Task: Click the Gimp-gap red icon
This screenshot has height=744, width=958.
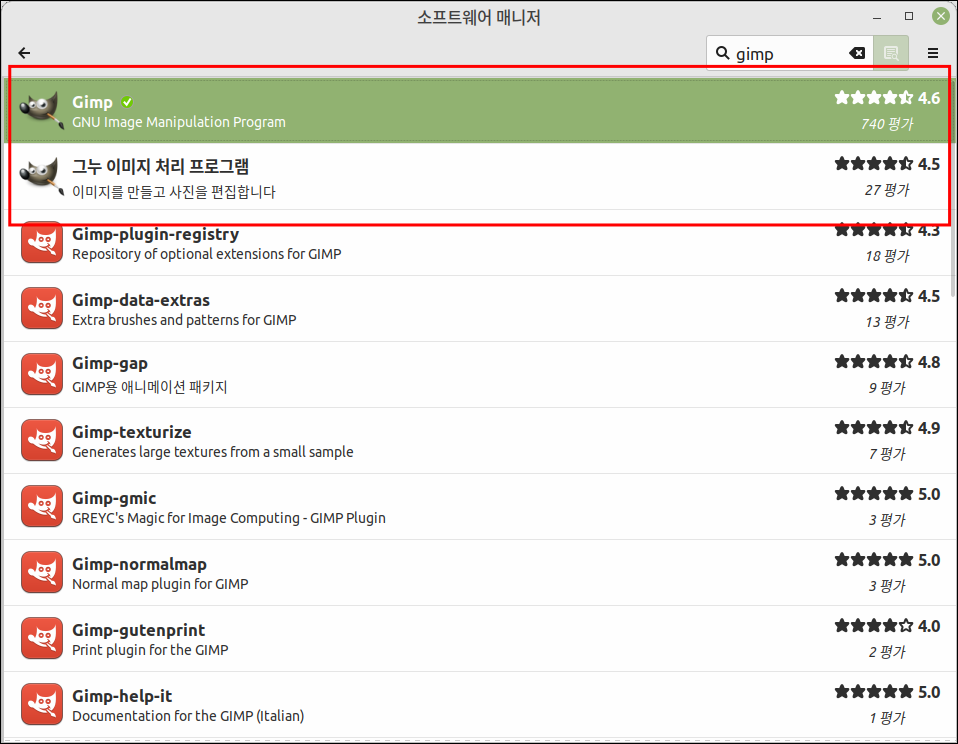Action: pos(42,374)
